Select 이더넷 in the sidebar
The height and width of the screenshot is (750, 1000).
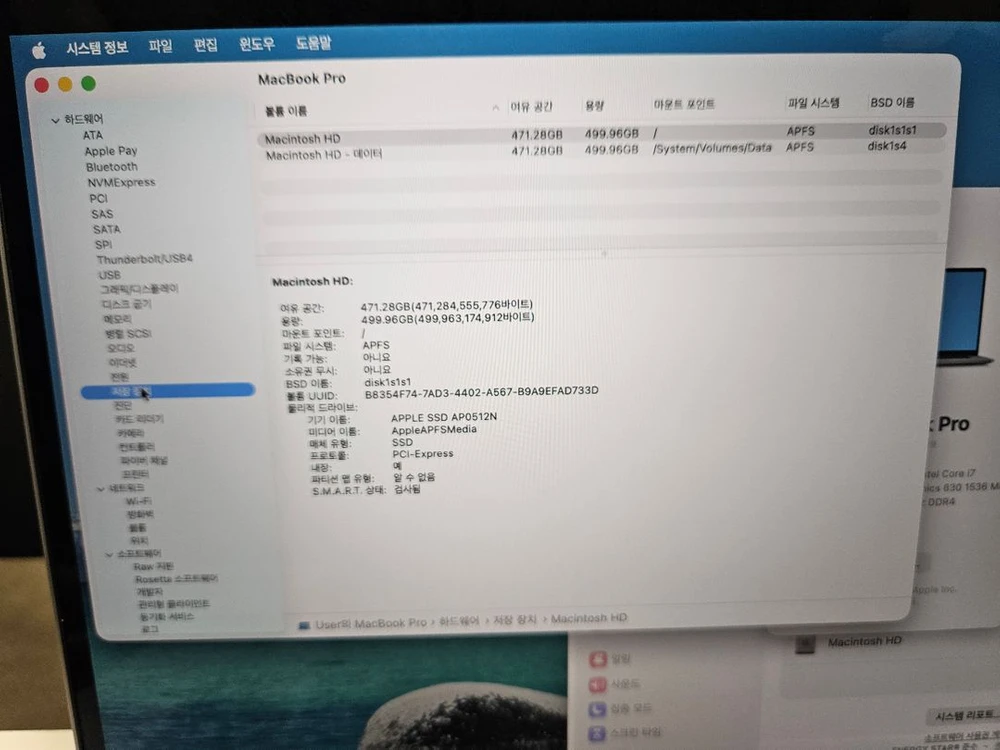pos(122,364)
